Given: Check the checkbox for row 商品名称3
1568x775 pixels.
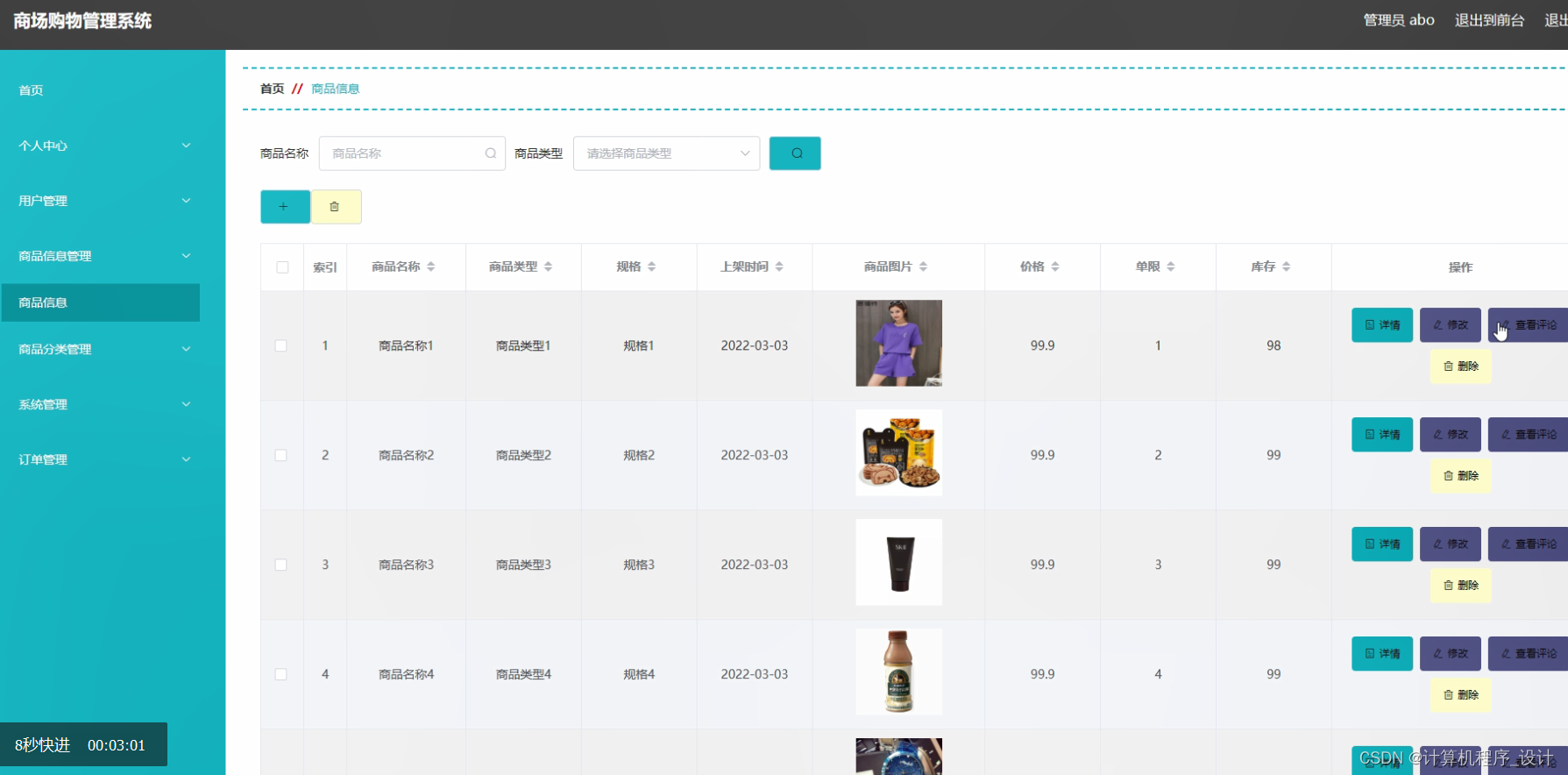Looking at the screenshot, I should click(281, 565).
